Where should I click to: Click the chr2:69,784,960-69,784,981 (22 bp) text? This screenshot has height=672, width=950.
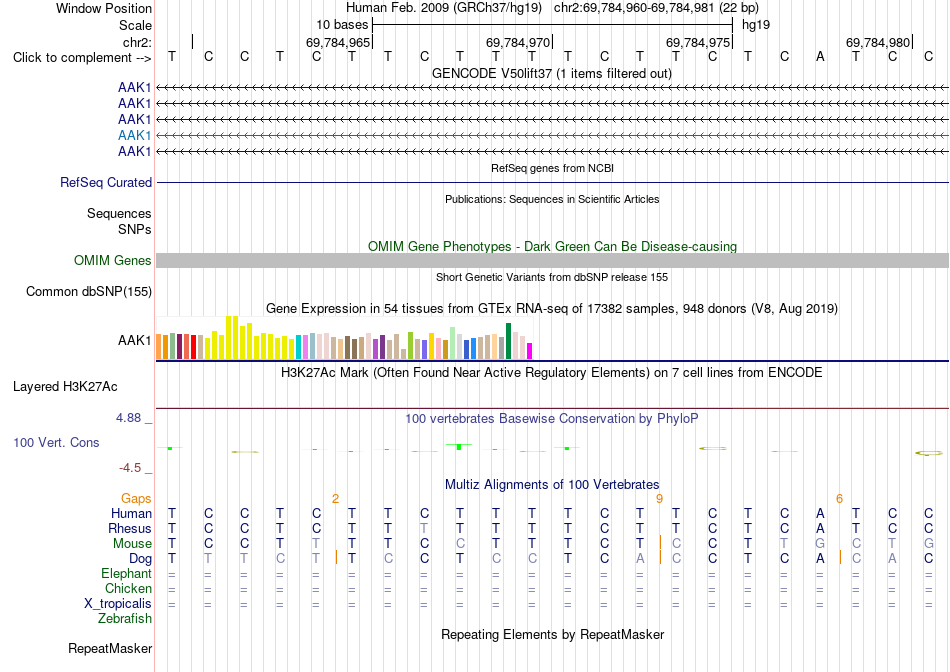[x=656, y=8]
